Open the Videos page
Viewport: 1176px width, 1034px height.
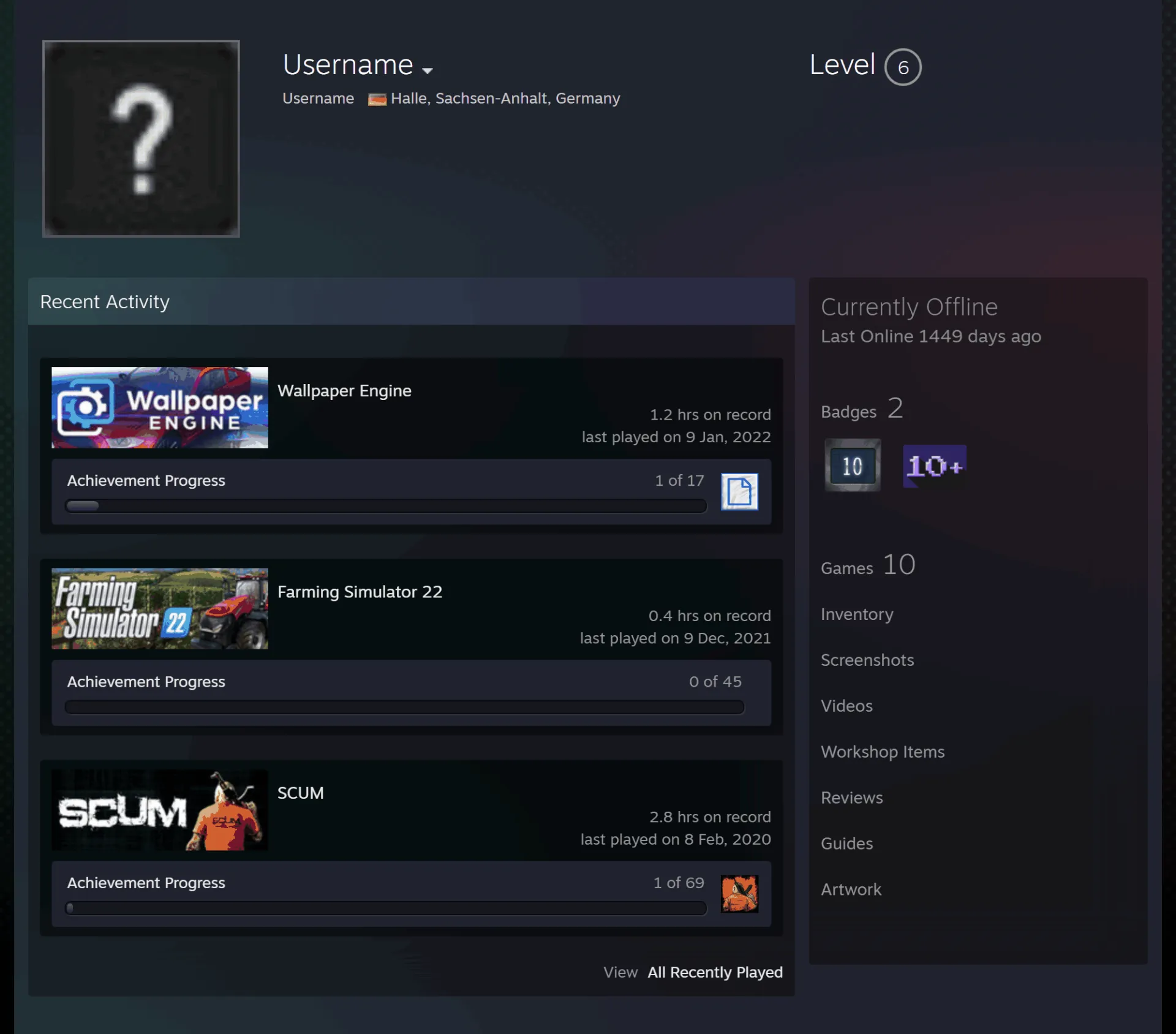click(846, 706)
